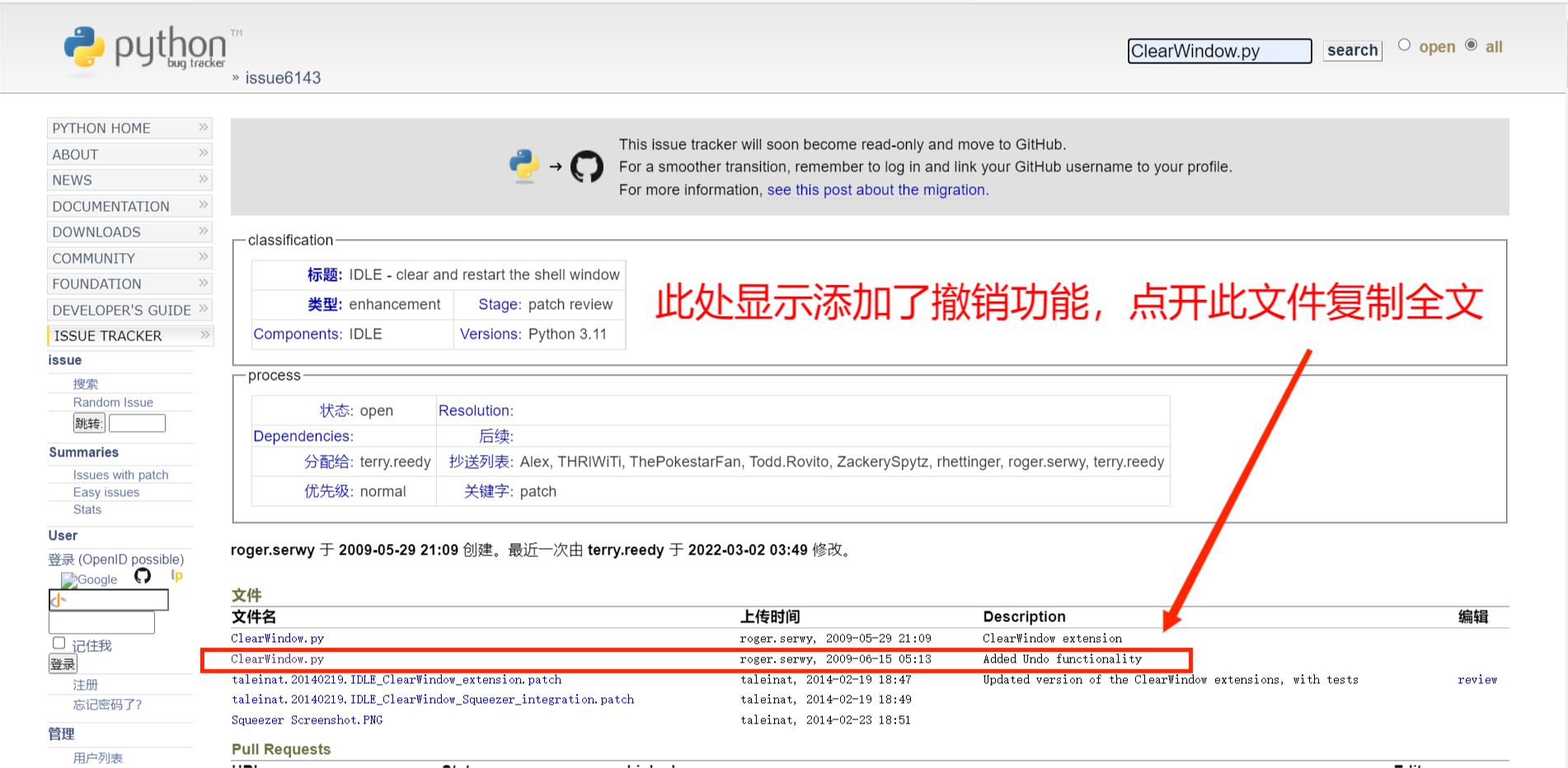Sign in using the small GitHub login icon

[x=142, y=575]
